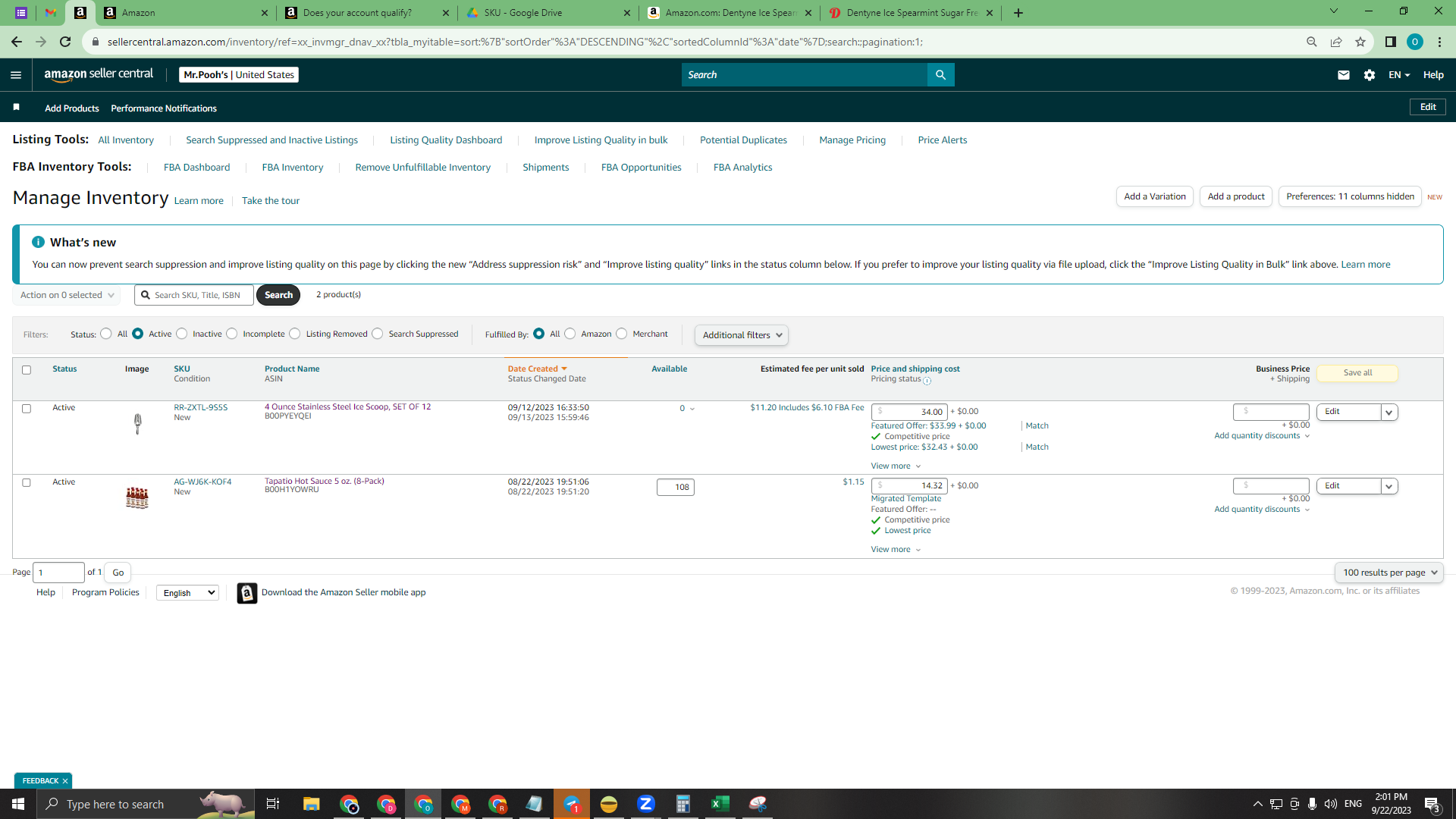Open Excel from the taskbar

(720, 804)
